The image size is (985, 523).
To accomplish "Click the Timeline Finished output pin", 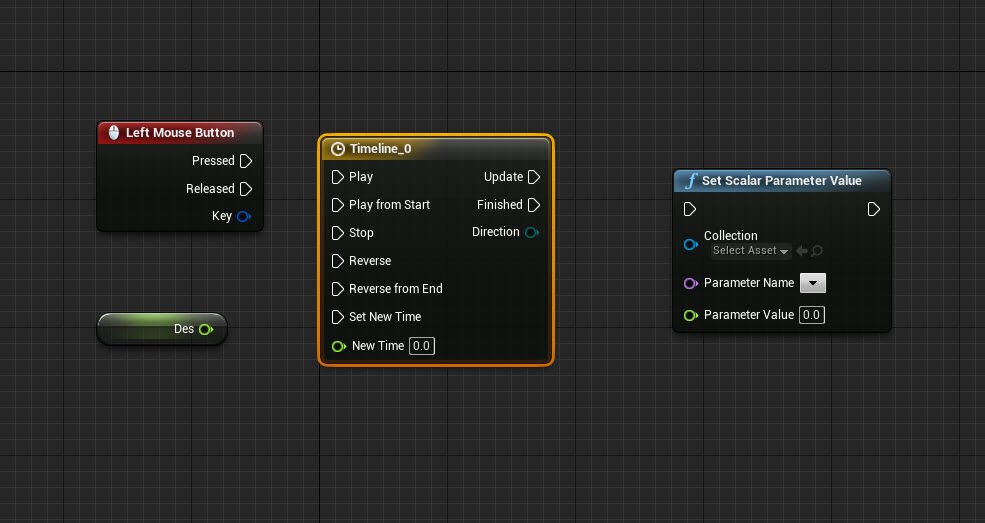I will pyautogui.click(x=534, y=205).
